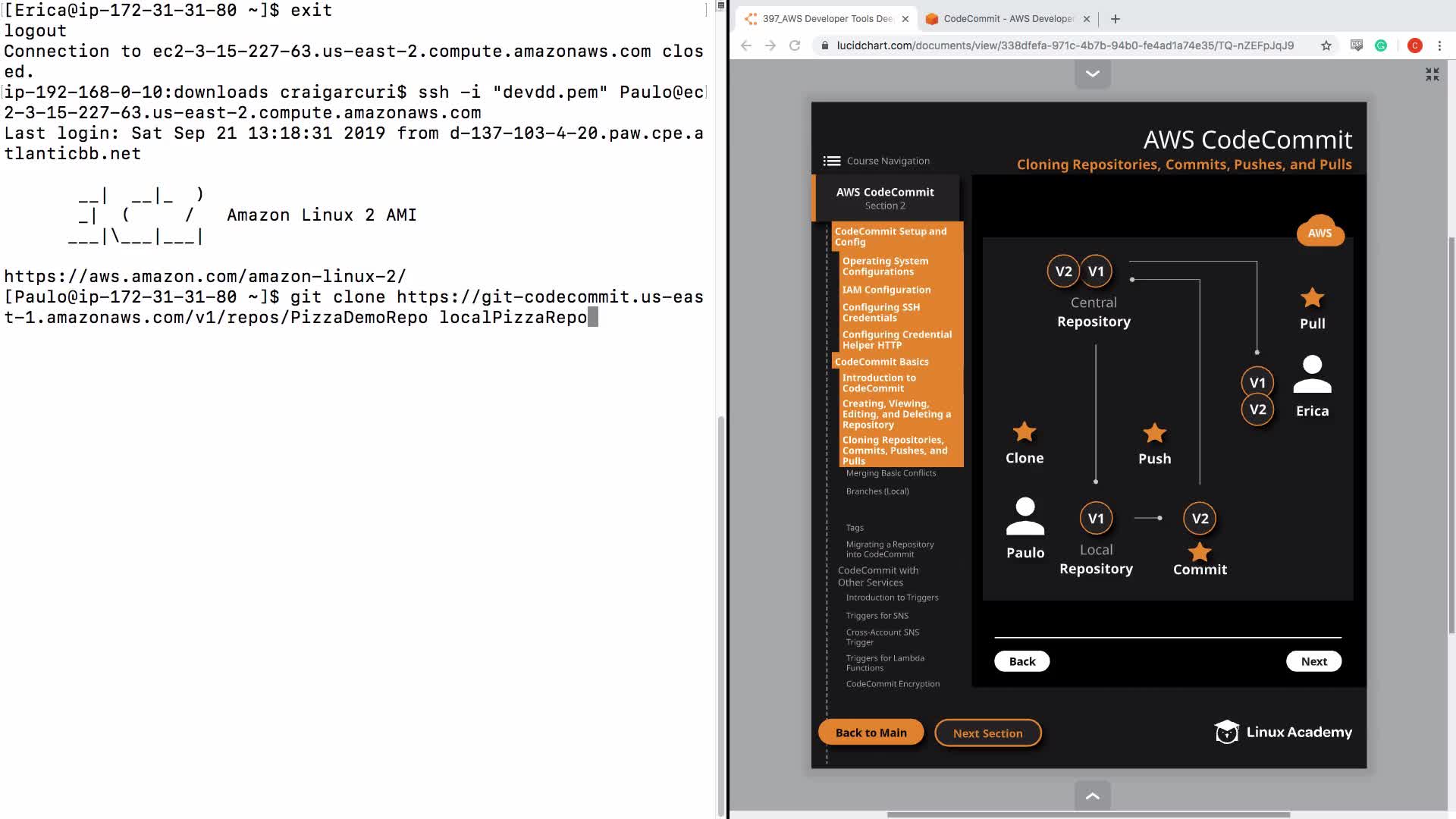Click the Push star icon
The width and height of the screenshot is (1456, 819).
click(x=1154, y=433)
